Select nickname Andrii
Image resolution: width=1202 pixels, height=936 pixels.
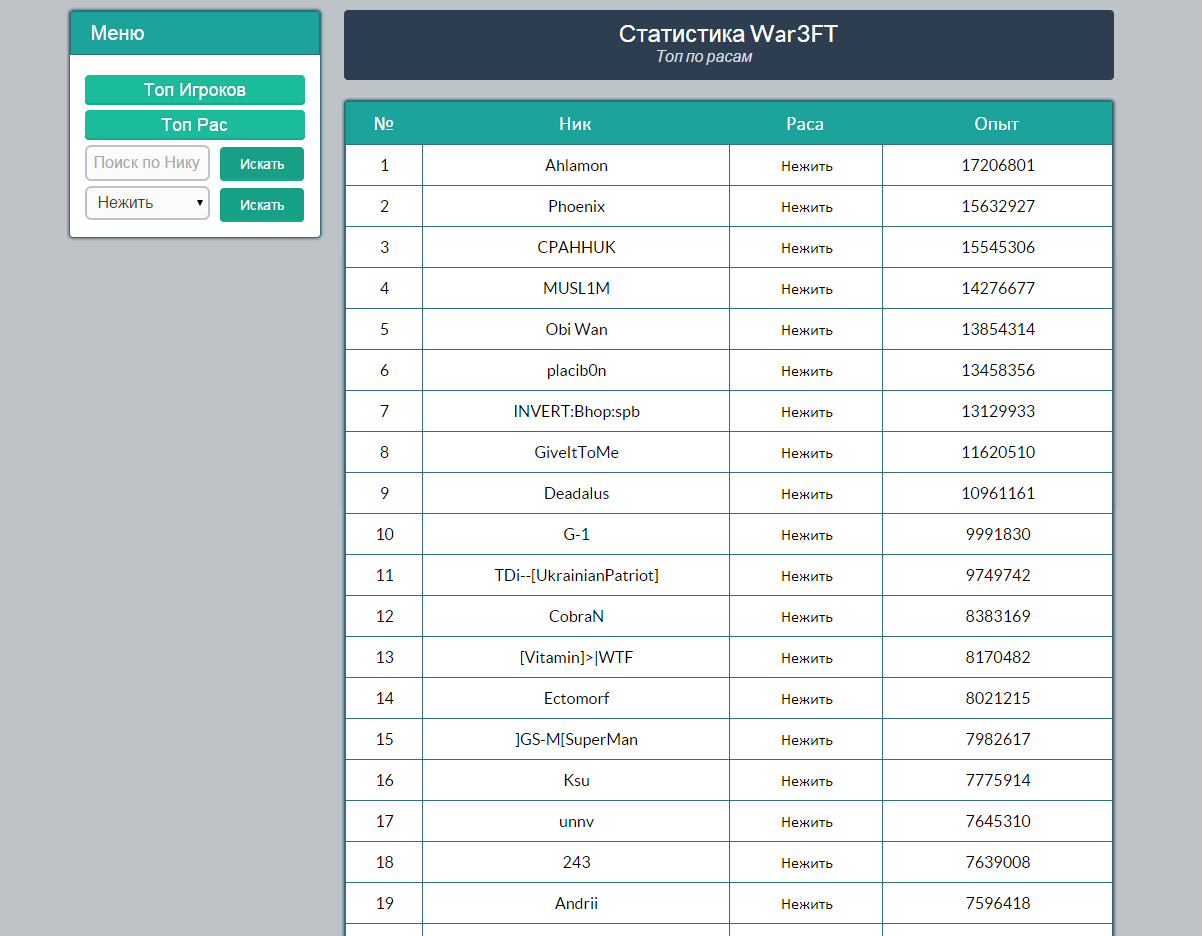[576, 904]
